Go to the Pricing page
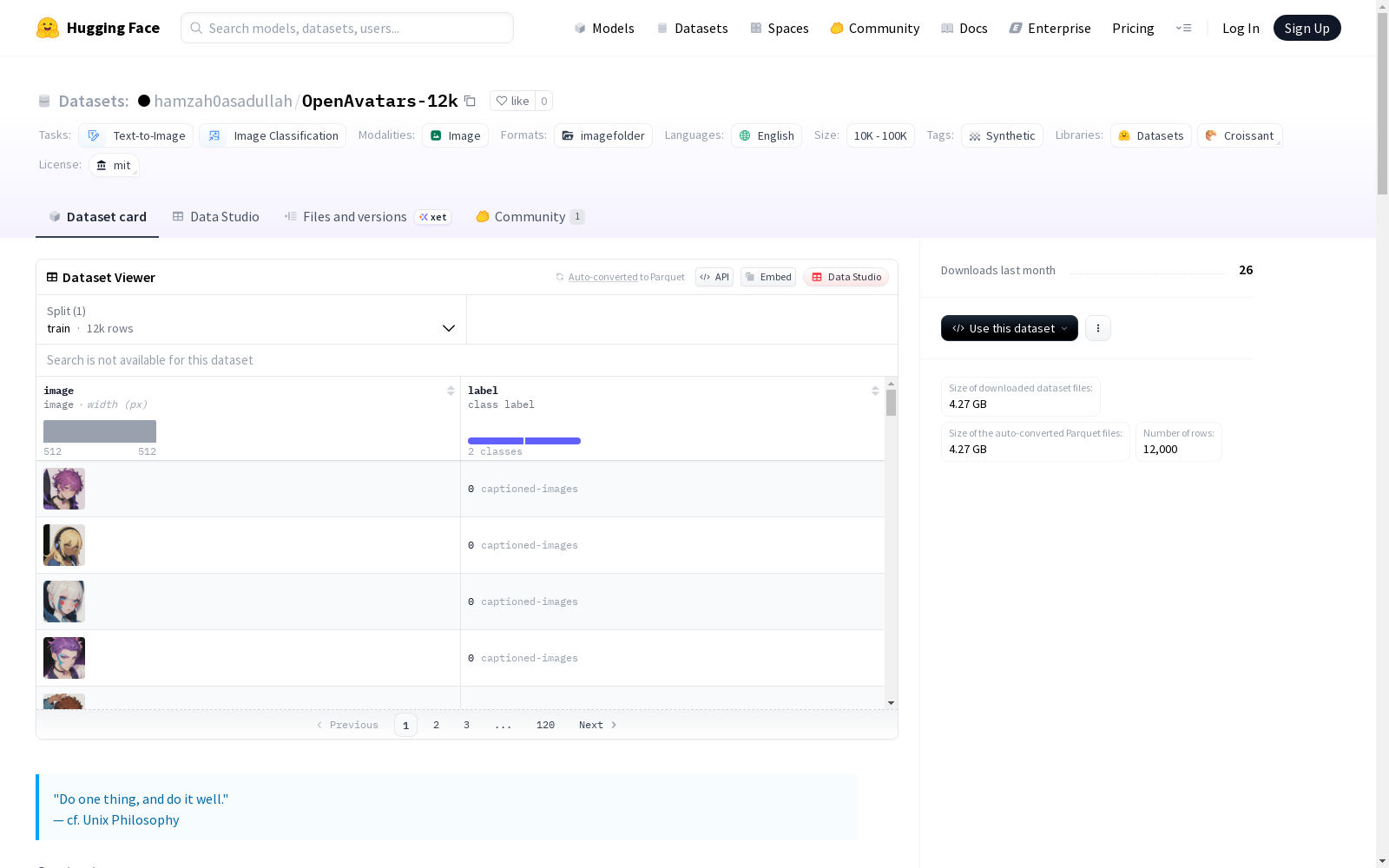The image size is (1389, 868). 1133,28
